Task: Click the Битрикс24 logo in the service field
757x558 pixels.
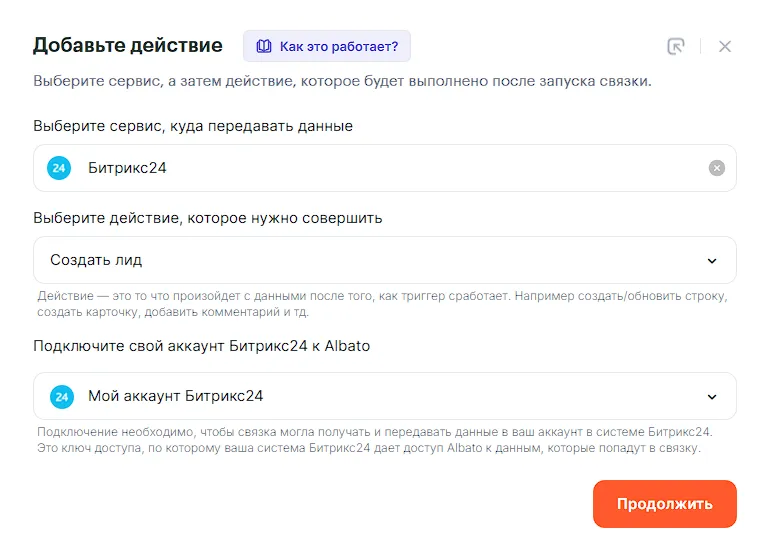Action: [x=59, y=168]
